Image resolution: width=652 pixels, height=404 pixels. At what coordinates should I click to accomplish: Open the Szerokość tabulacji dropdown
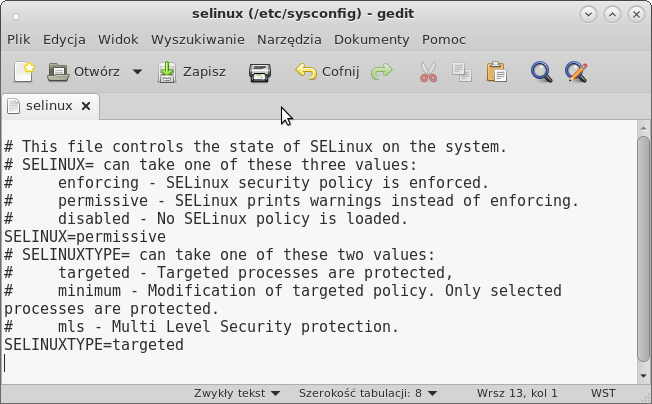(368, 393)
